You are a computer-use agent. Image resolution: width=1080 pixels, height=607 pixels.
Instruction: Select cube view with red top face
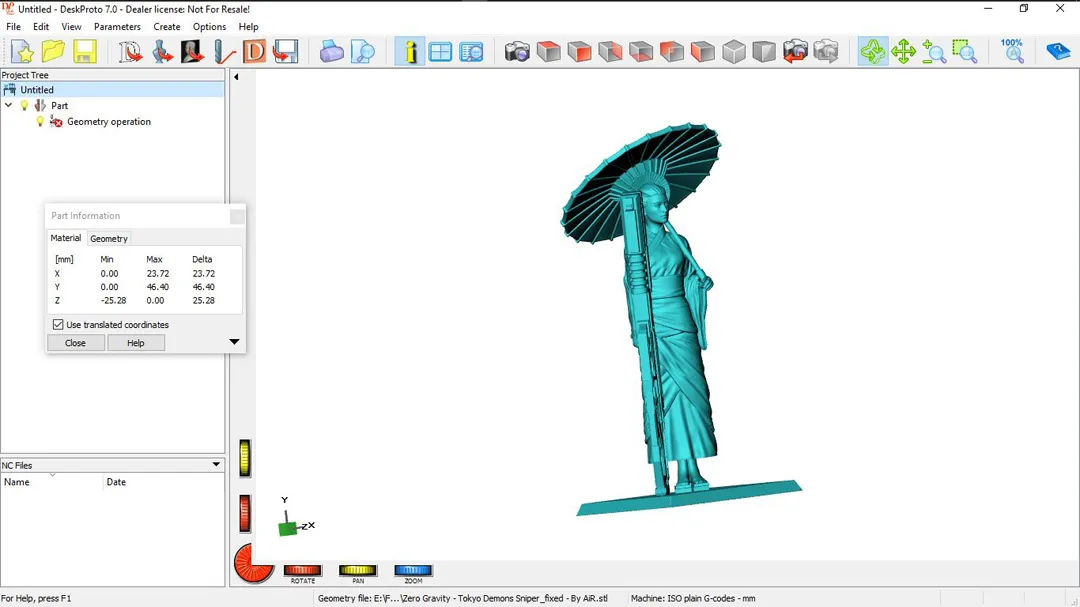549,52
